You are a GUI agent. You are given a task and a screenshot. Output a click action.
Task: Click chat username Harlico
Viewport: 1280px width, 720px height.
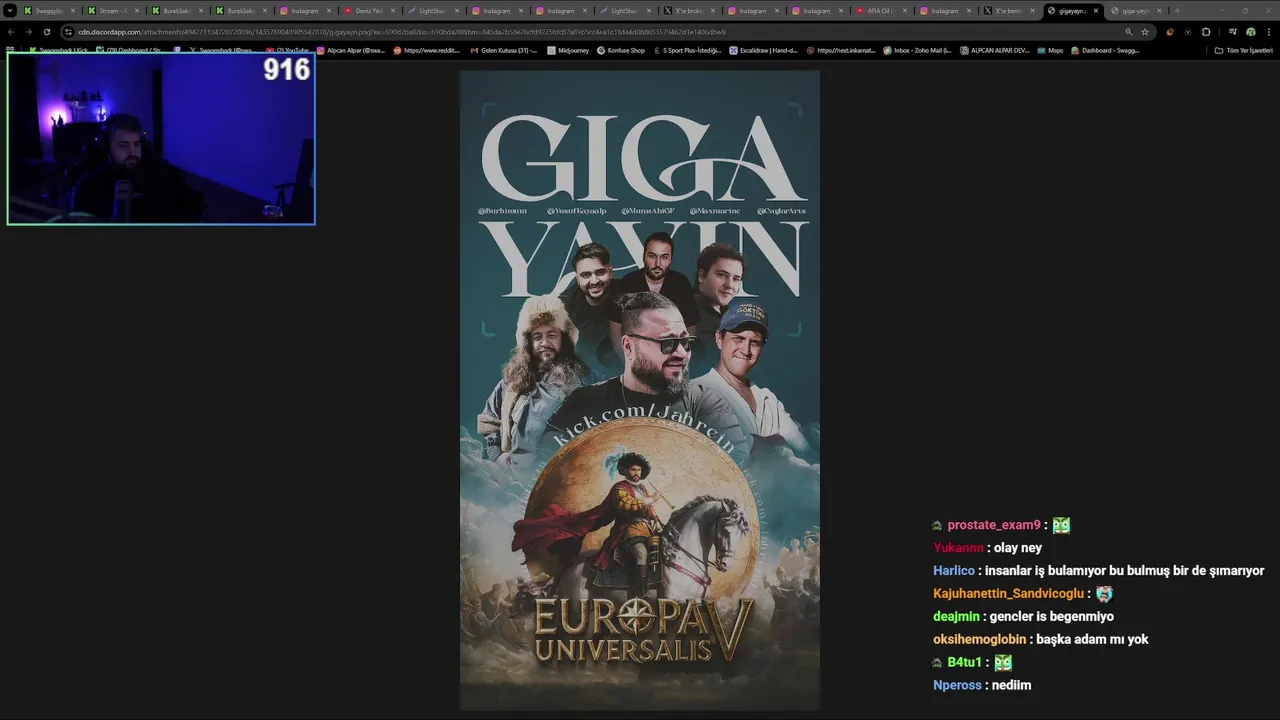954,571
